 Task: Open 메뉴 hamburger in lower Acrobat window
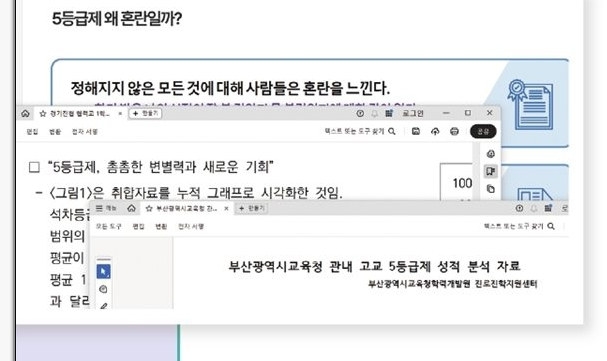coord(106,209)
